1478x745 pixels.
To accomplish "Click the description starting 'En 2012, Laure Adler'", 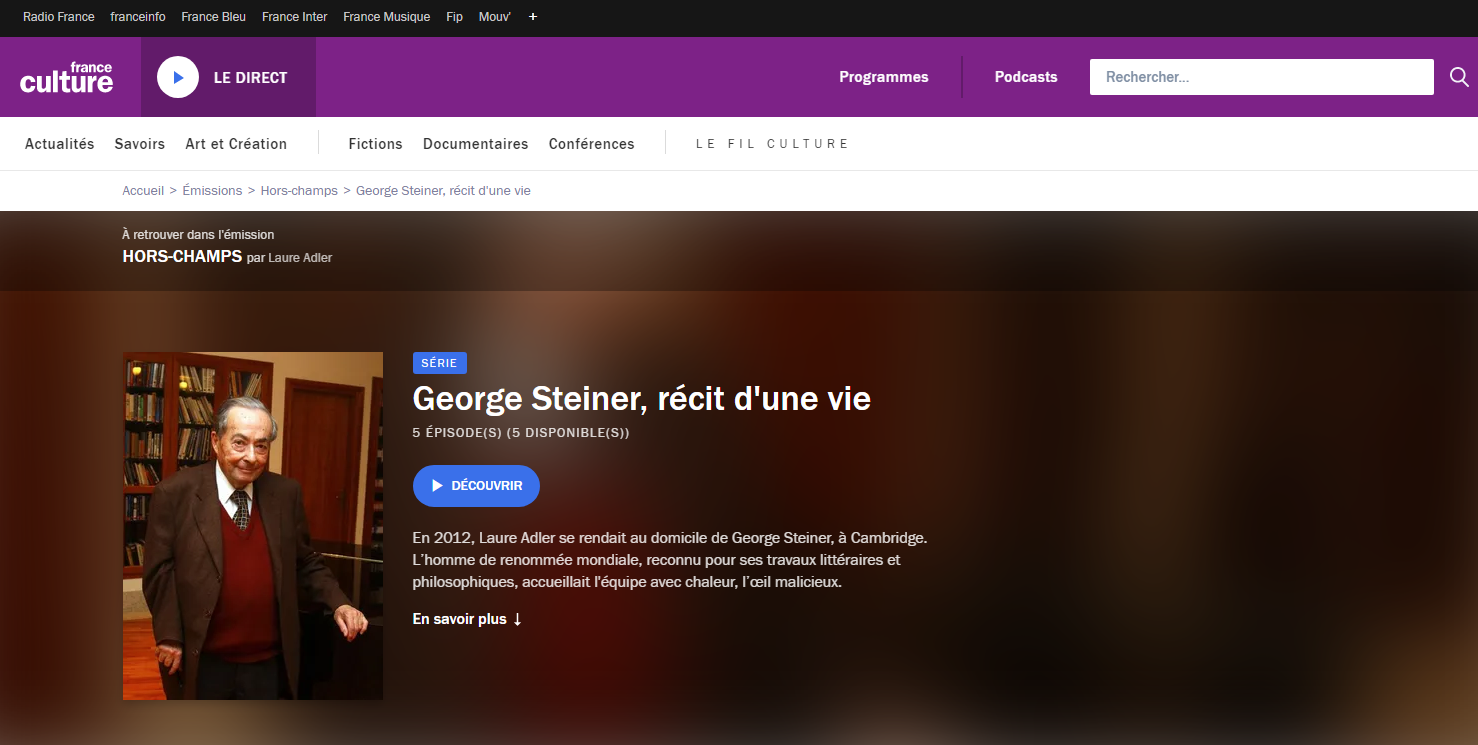I will click(670, 559).
